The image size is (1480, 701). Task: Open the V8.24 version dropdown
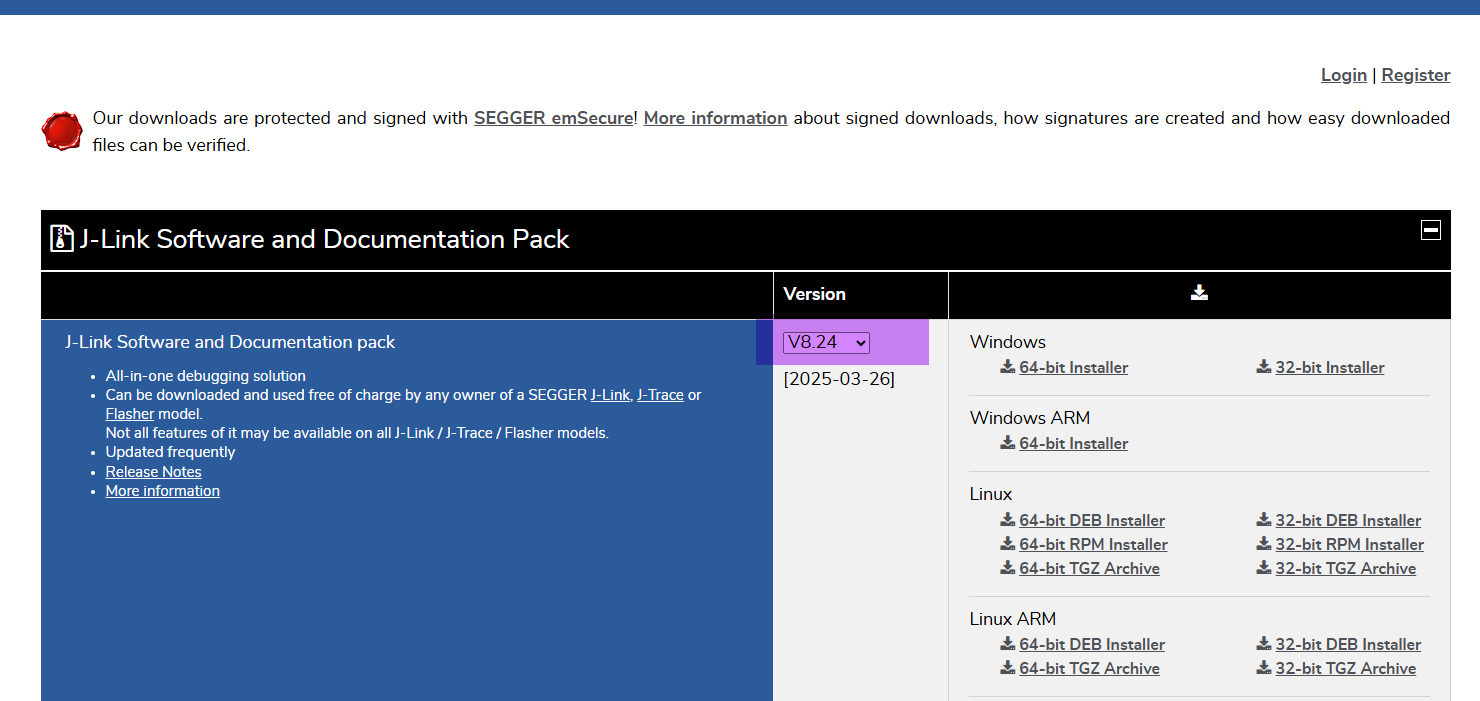[825, 342]
